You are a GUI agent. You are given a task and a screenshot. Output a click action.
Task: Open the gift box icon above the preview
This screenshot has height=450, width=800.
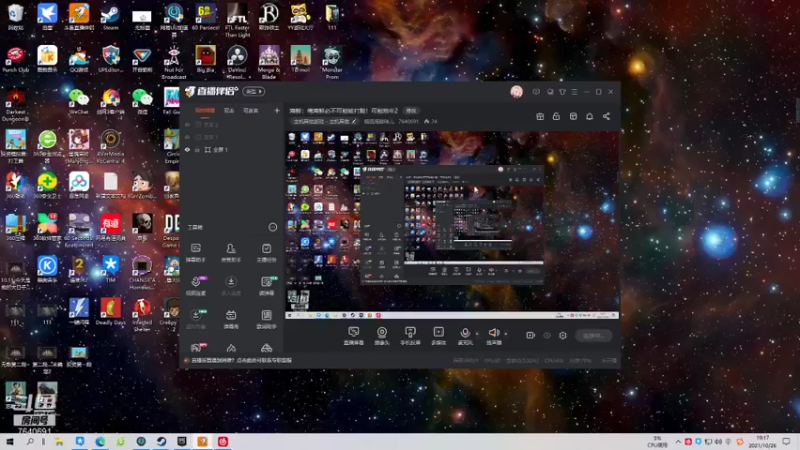540,116
